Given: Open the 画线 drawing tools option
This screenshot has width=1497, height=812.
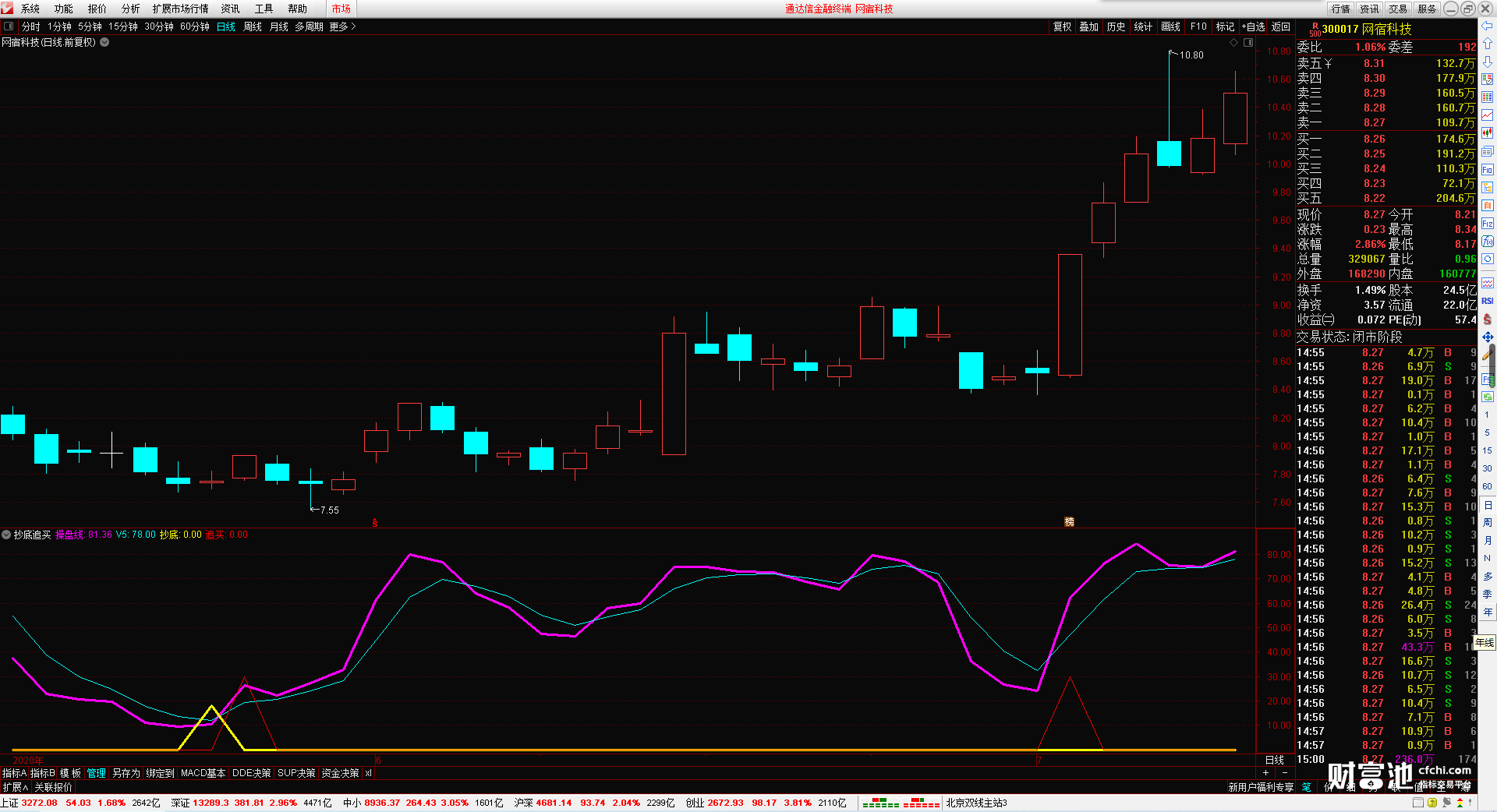Looking at the screenshot, I should 1171,26.
